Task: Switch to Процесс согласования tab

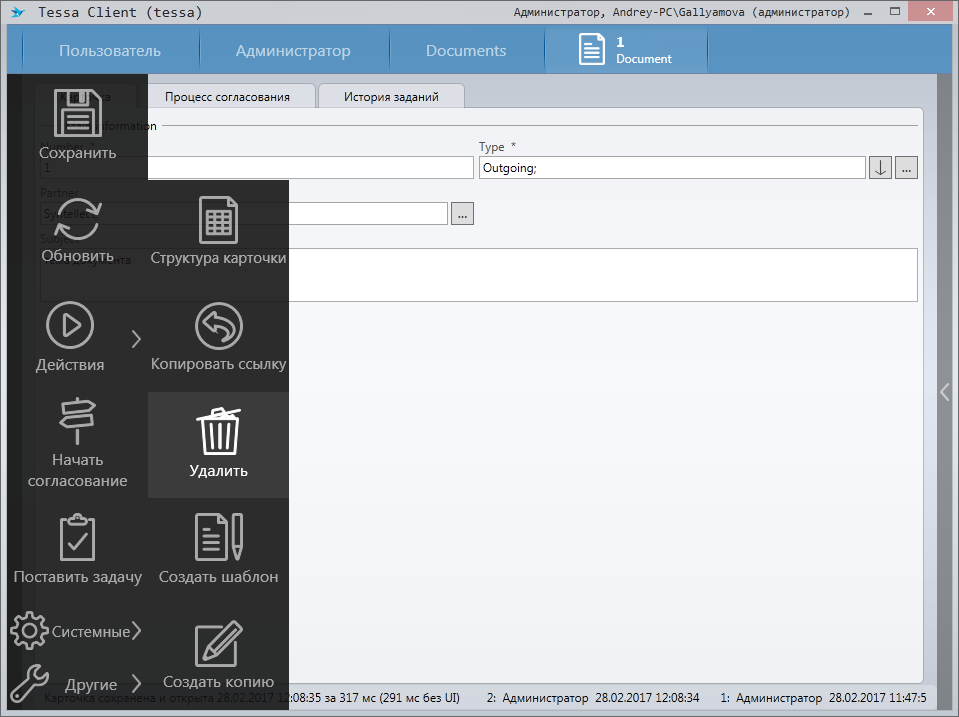Action: tap(227, 97)
